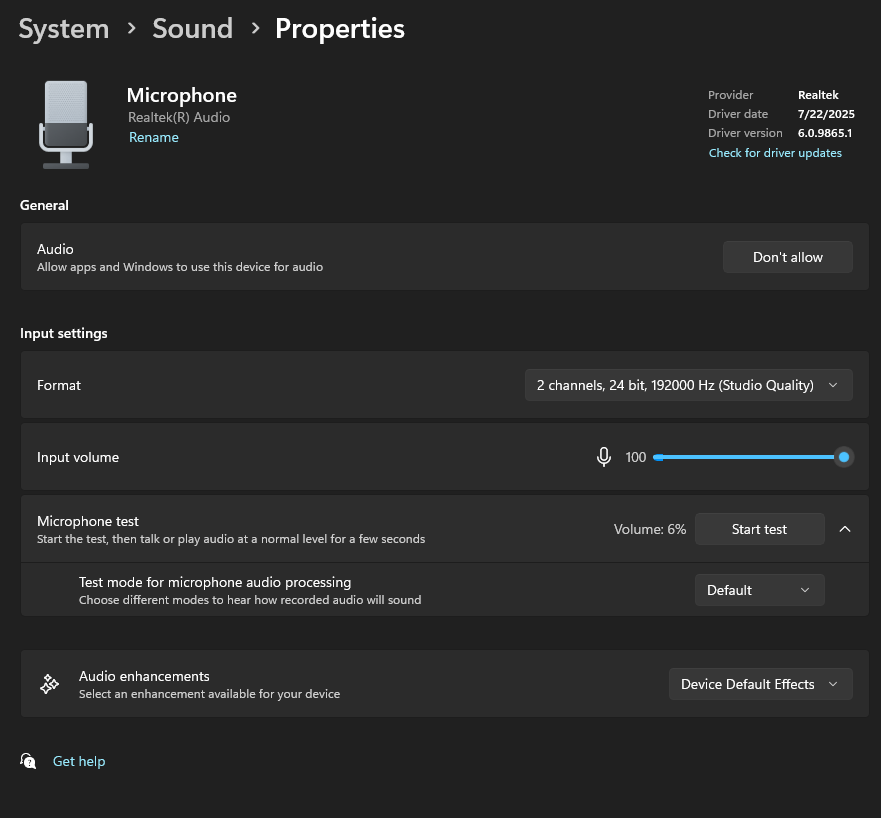Click the Volume: 6% indicator text
The height and width of the screenshot is (818, 881).
pyautogui.click(x=650, y=529)
